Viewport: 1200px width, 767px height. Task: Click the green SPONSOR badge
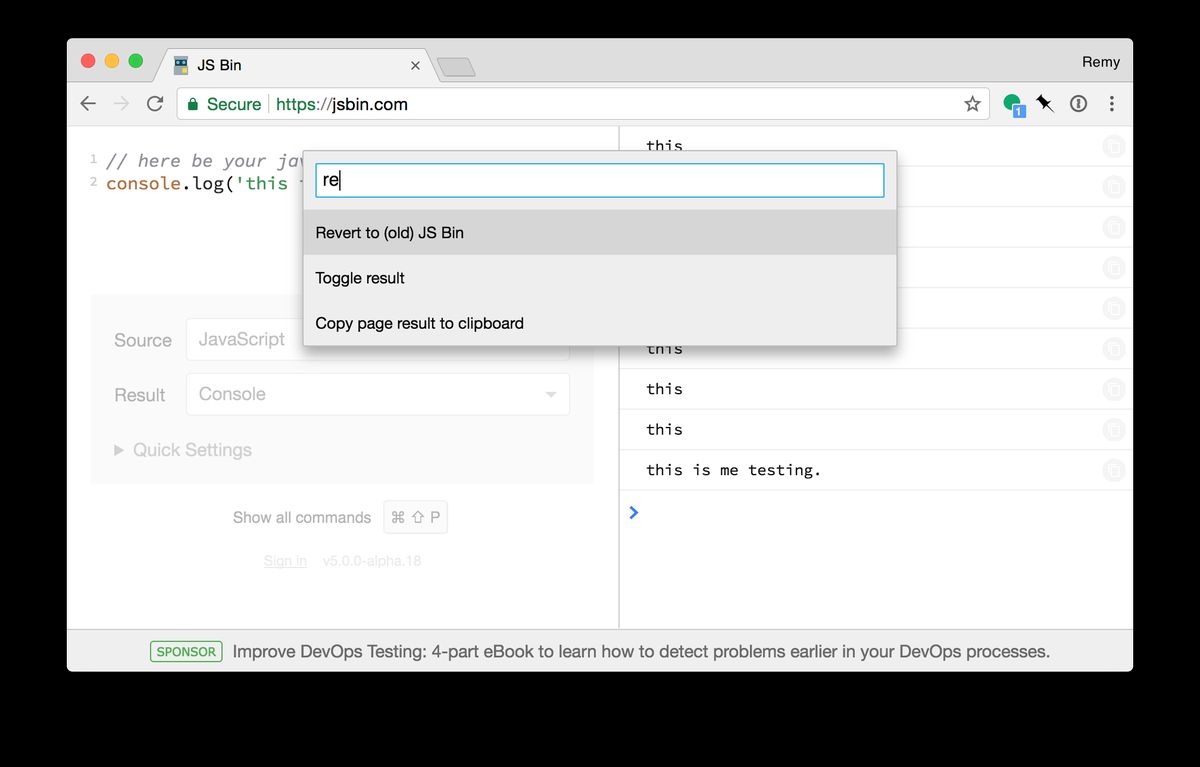[x=187, y=652]
